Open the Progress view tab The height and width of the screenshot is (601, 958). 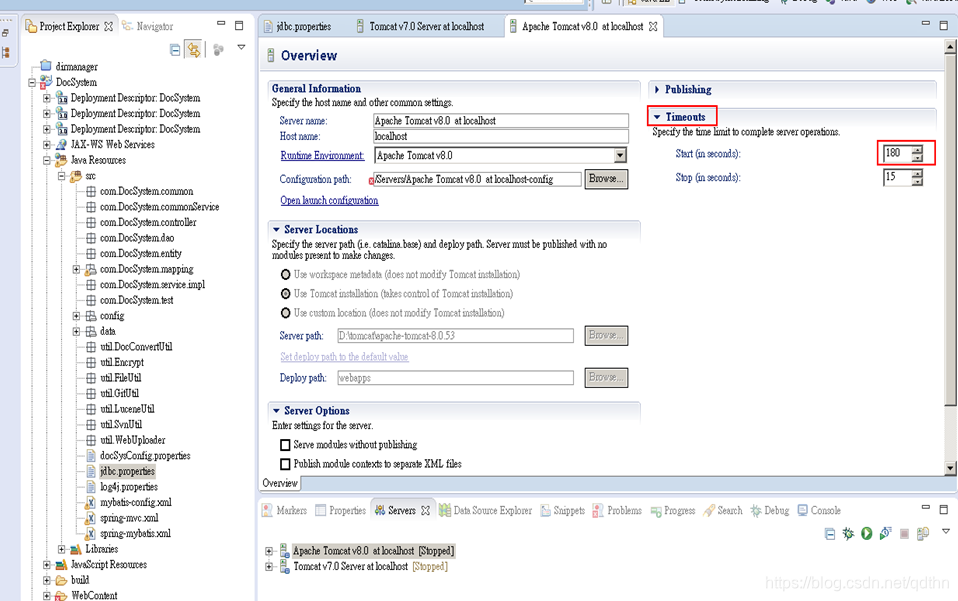click(673, 510)
